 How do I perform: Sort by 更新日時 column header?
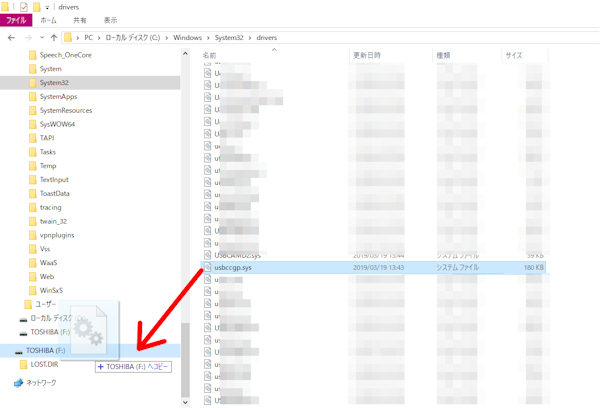tap(367, 55)
